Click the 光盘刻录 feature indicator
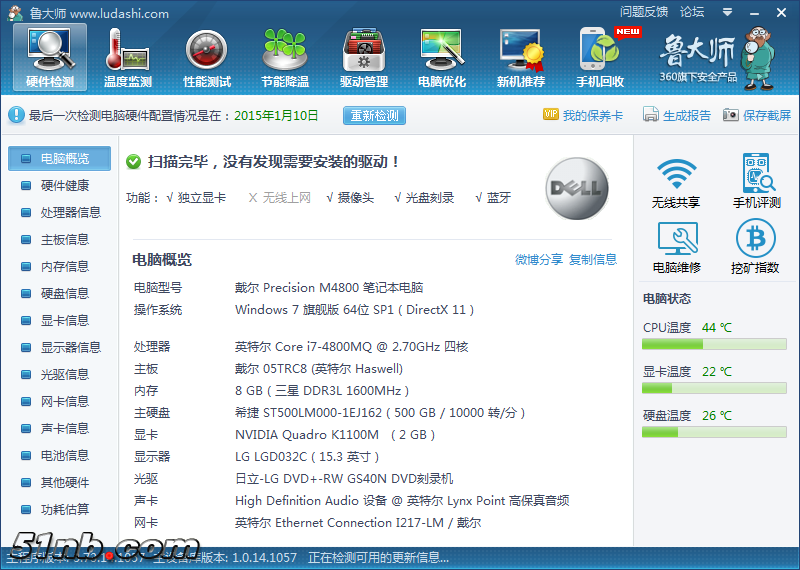The width and height of the screenshot is (800, 570). (424, 197)
